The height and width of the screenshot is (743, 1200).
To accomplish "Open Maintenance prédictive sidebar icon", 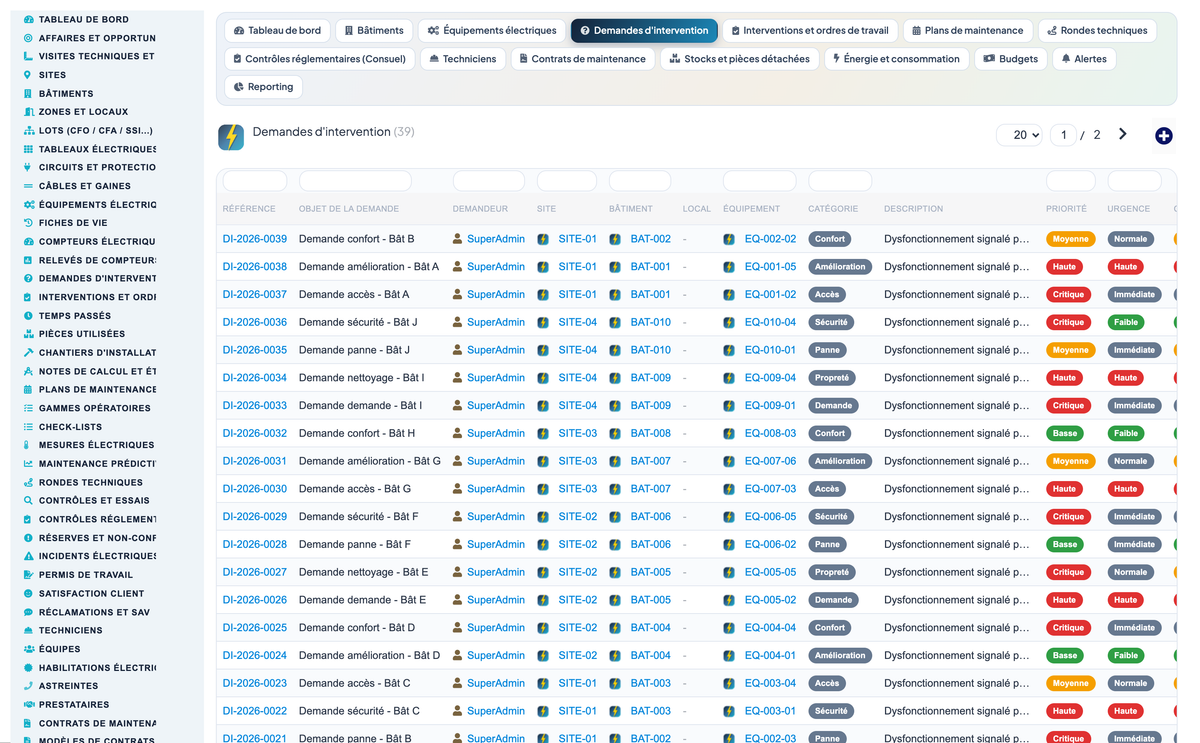I will pos(28,463).
